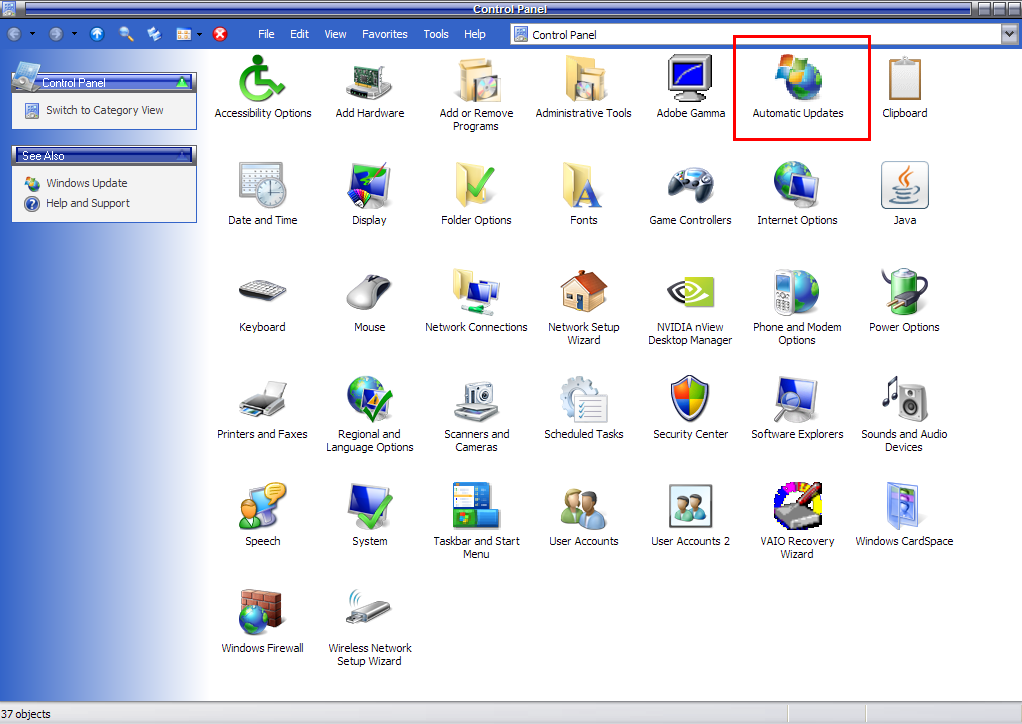Open the Security Center shield icon
The height and width of the screenshot is (724, 1022).
pyautogui.click(x=690, y=399)
